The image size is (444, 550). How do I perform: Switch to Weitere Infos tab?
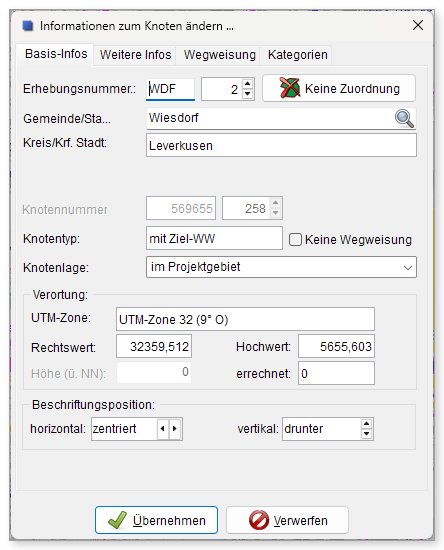pos(135,55)
